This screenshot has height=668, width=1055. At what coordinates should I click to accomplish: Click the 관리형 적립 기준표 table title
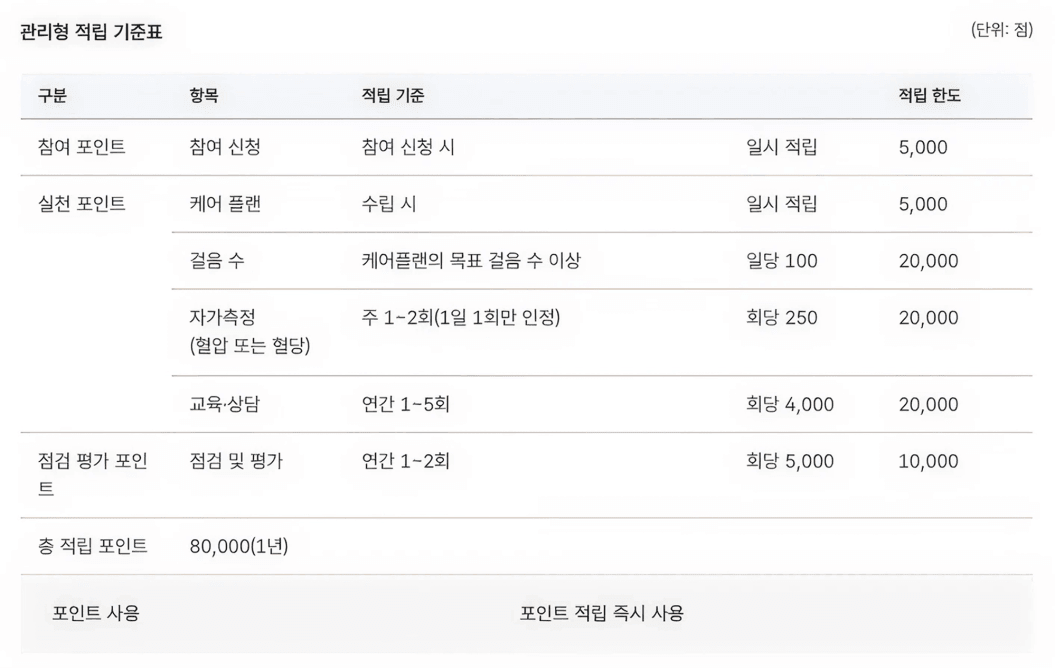coord(91,32)
